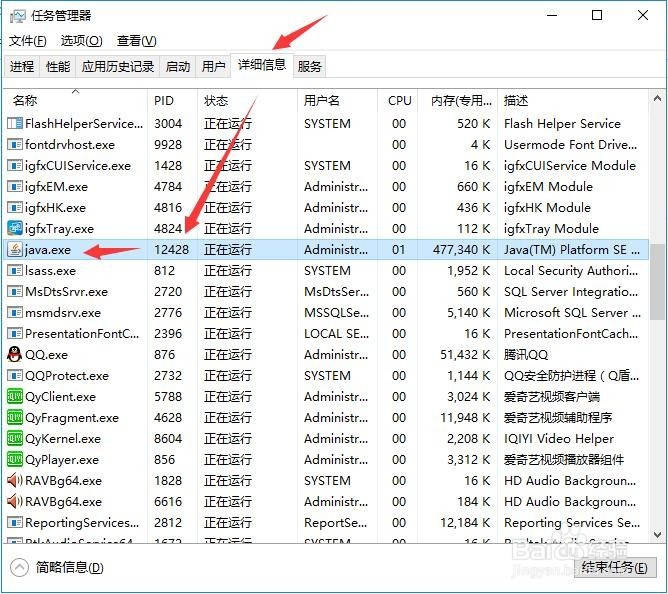Click PID value 9928
668x594 pixels.
[x=168, y=145]
